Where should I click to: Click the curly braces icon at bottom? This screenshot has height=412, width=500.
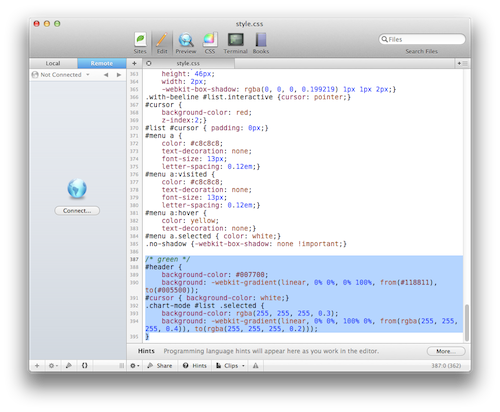coord(85,366)
